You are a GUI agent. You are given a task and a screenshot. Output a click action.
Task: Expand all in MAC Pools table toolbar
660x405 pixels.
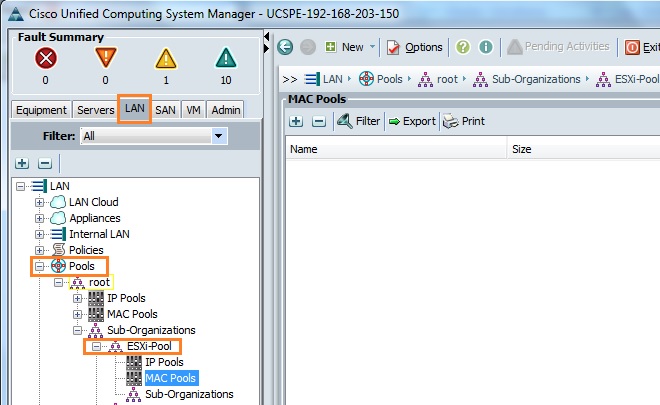click(296, 121)
